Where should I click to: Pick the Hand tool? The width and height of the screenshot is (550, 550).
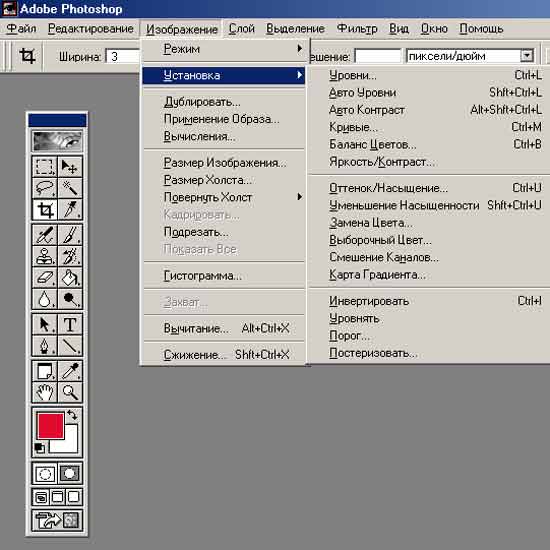click(x=44, y=392)
